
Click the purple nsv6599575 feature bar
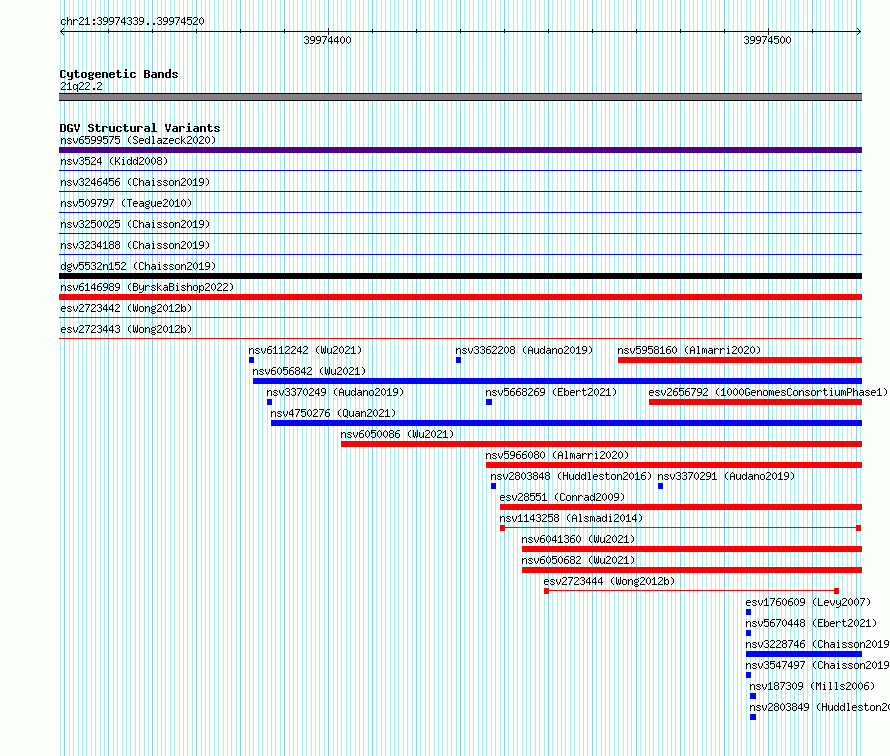point(460,150)
